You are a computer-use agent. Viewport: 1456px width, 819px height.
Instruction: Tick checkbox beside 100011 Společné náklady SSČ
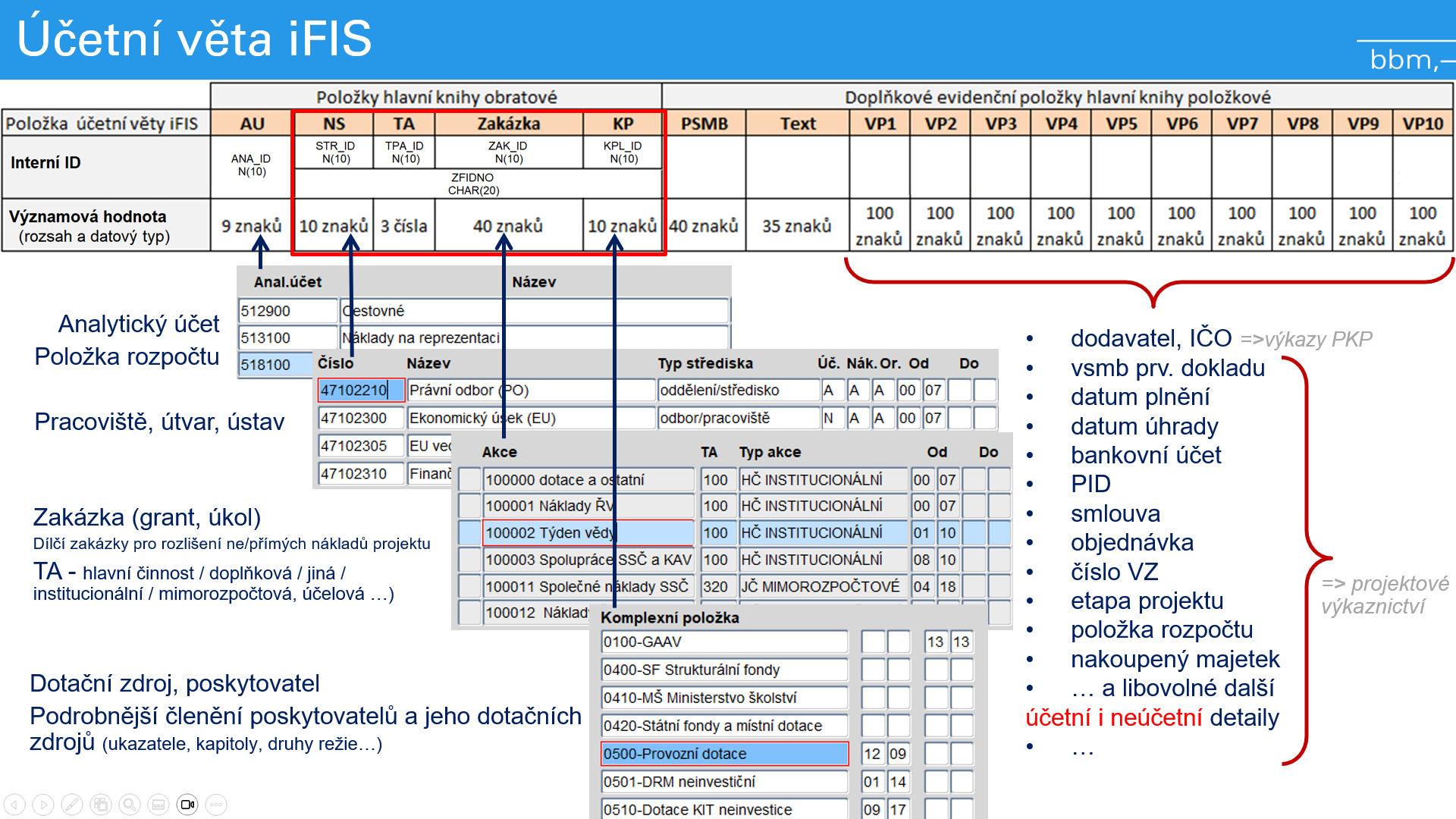coord(470,586)
